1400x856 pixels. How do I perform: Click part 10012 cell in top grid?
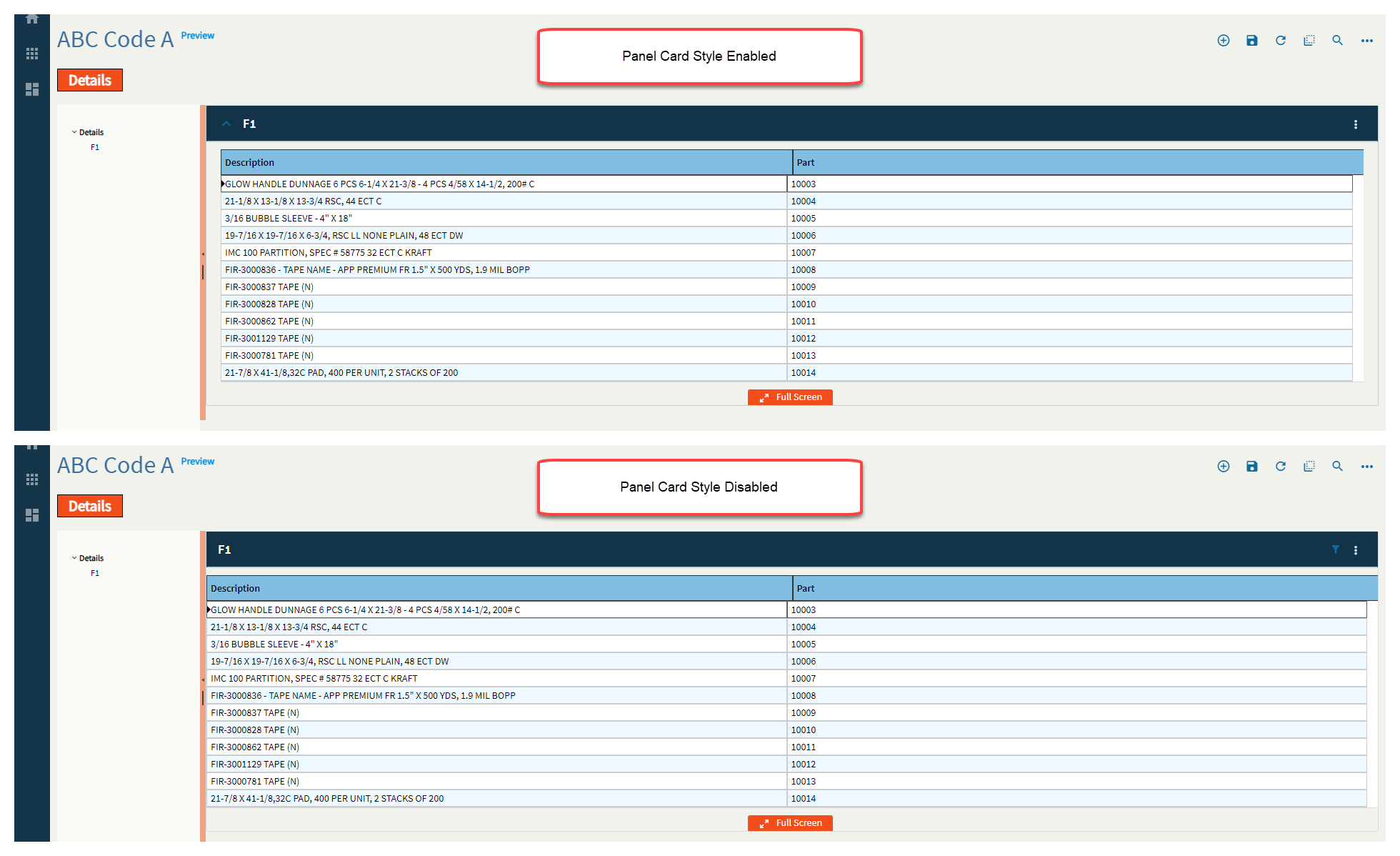point(1070,338)
